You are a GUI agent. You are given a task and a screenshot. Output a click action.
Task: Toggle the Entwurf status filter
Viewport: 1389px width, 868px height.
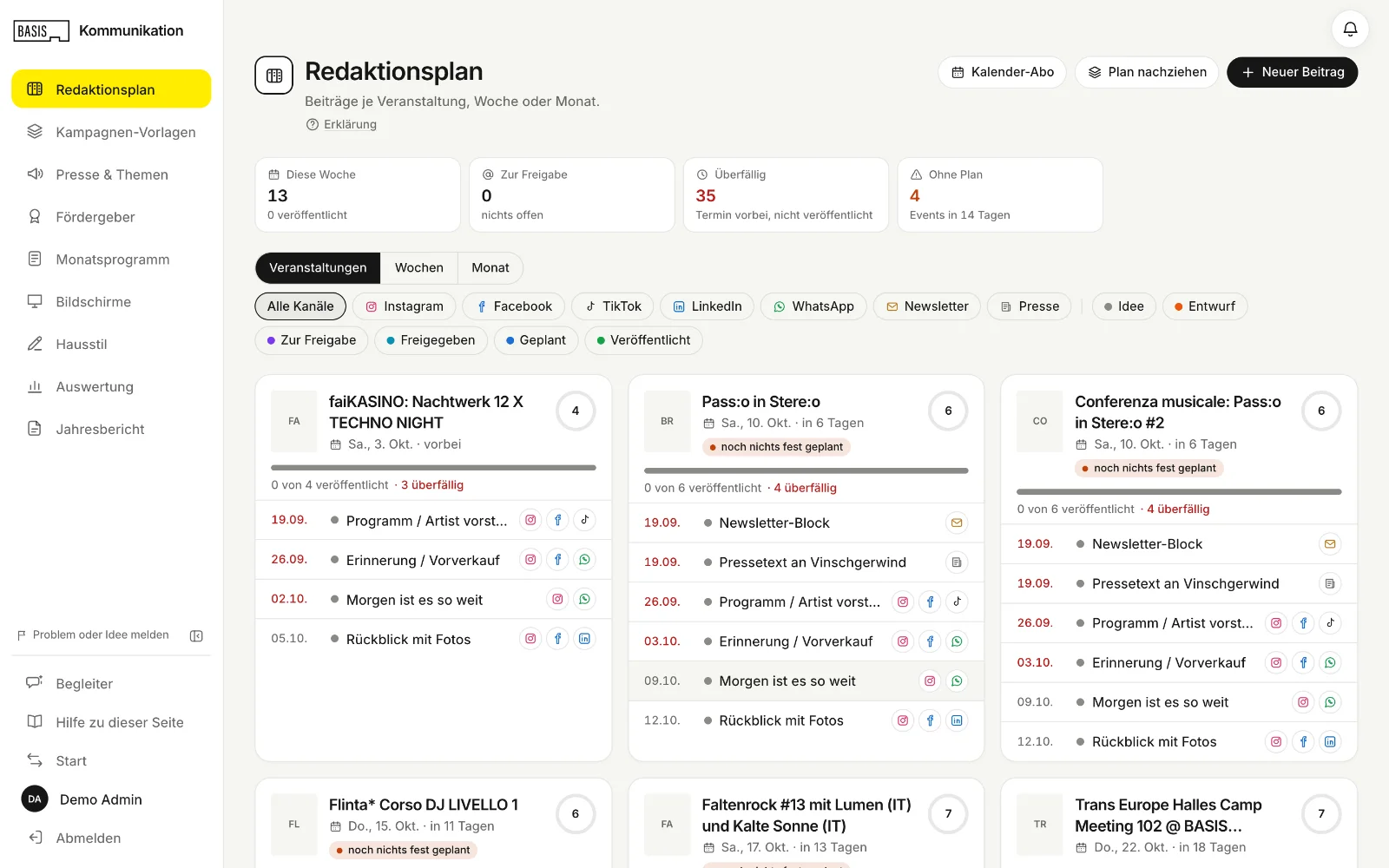(1205, 306)
